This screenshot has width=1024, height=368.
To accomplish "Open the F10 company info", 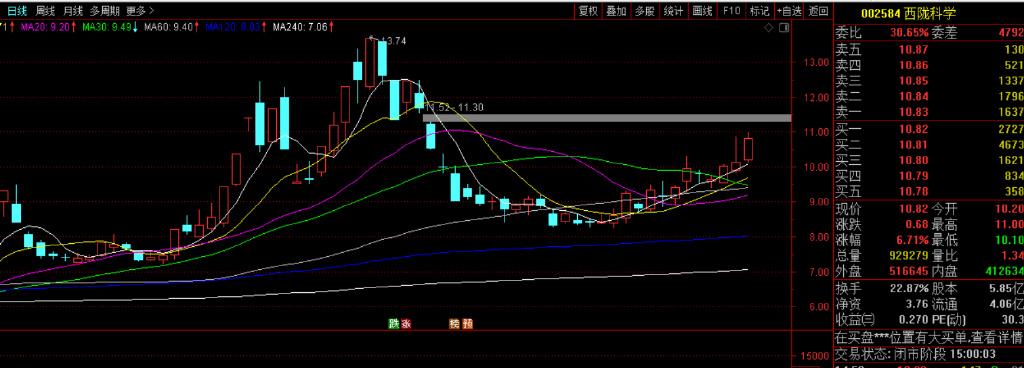I will [731, 10].
